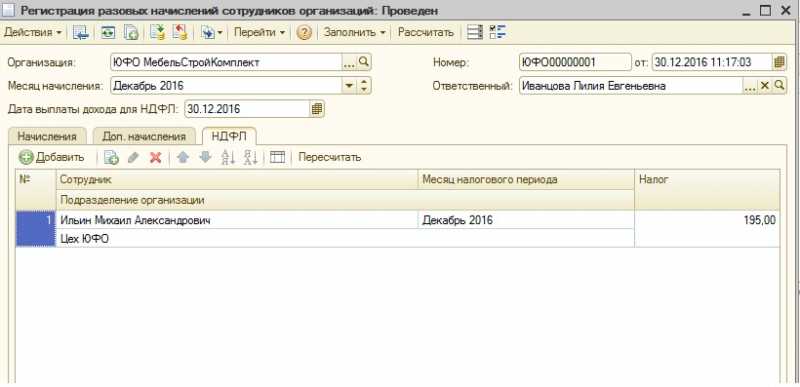Viewport: 800px width, 387px height.
Task: Click the post document icon with green arrow
Action: [158, 33]
